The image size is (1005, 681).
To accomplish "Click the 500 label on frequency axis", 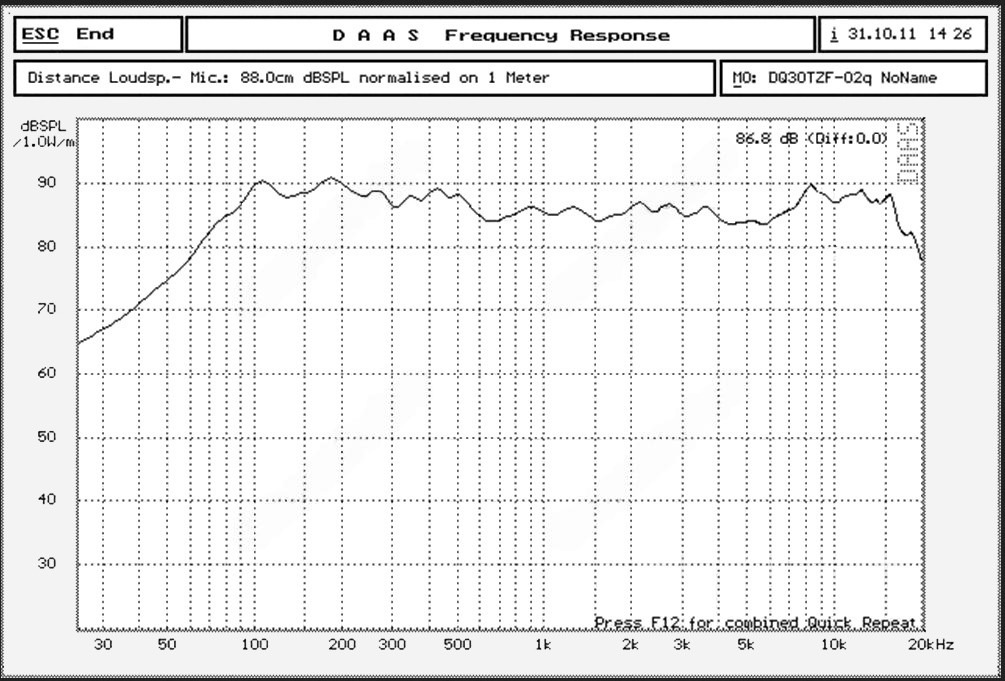I will click(x=456, y=645).
